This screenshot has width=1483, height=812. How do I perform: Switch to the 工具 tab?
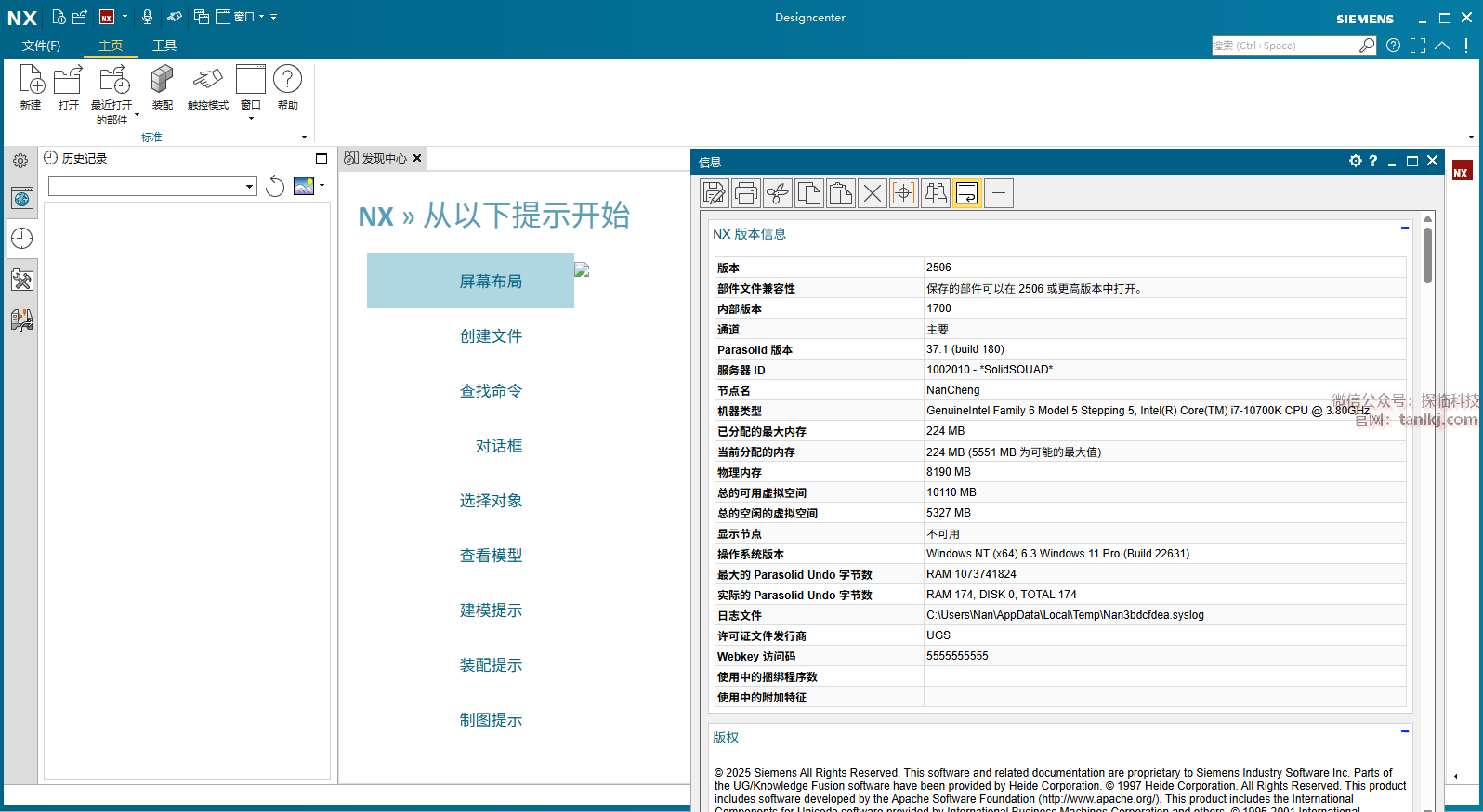(164, 46)
